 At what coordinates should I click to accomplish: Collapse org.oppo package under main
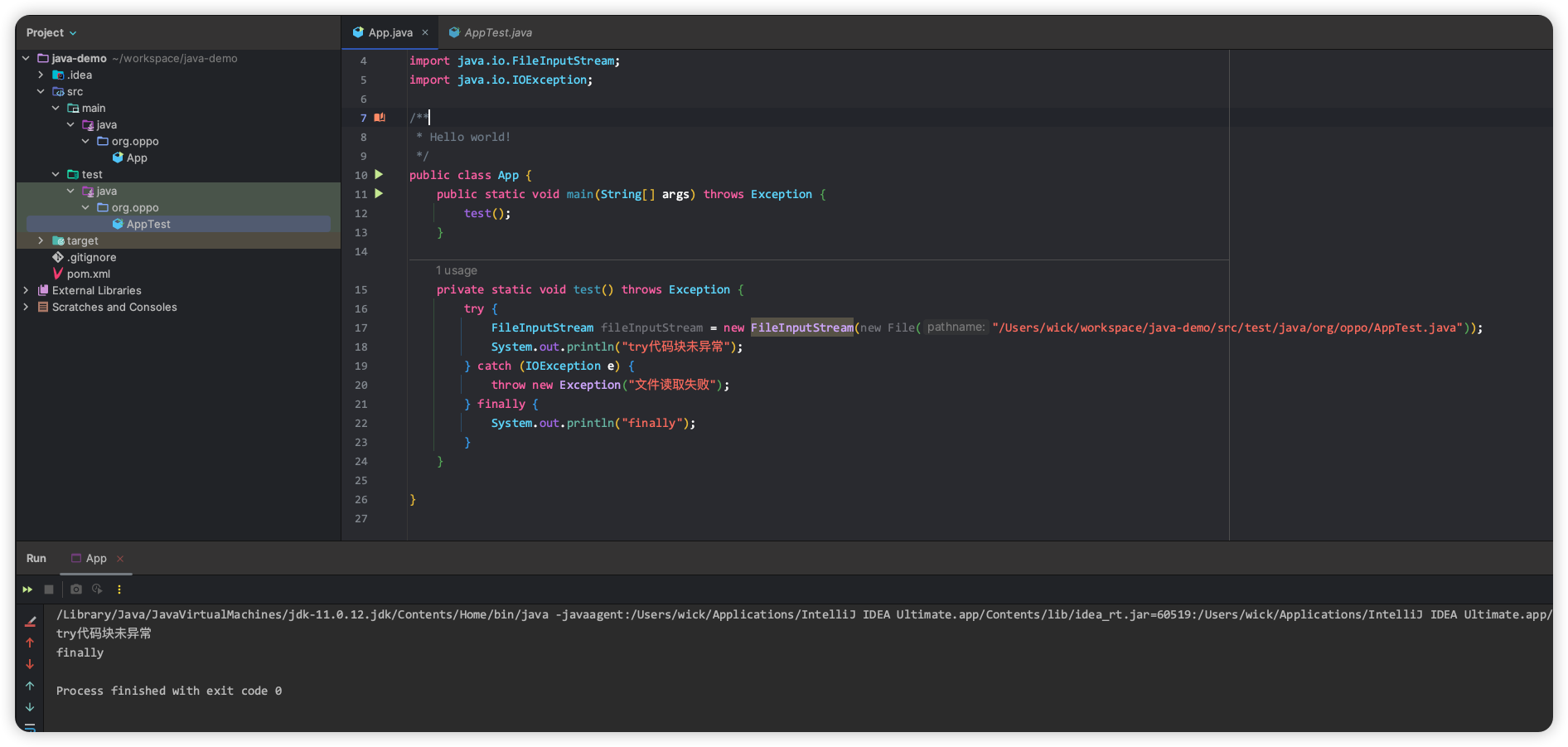[85, 141]
